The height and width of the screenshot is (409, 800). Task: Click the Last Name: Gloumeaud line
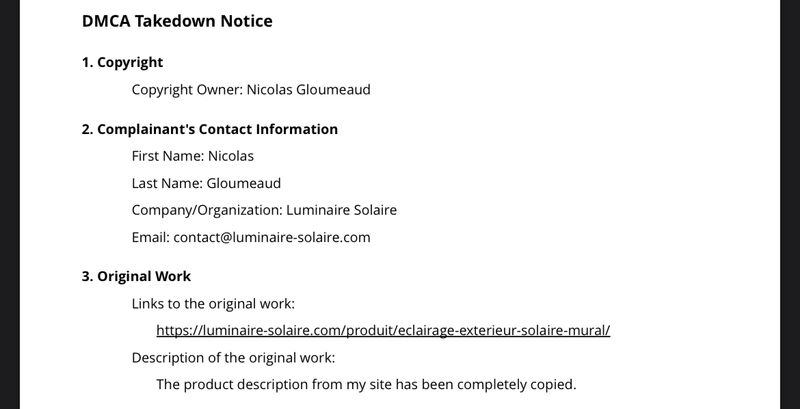(x=206, y=183)
